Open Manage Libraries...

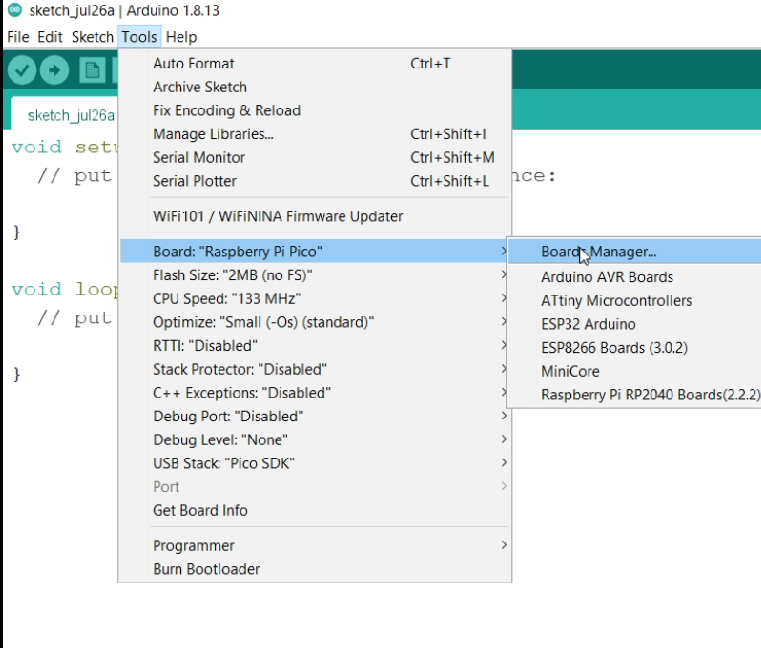(314, 134)
